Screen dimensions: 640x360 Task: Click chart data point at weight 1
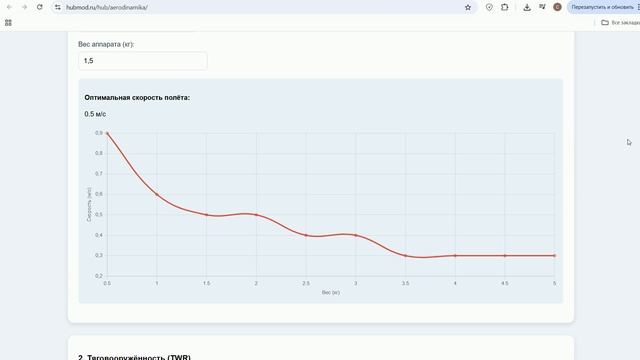pyautogui.click(x=157, y=194)
